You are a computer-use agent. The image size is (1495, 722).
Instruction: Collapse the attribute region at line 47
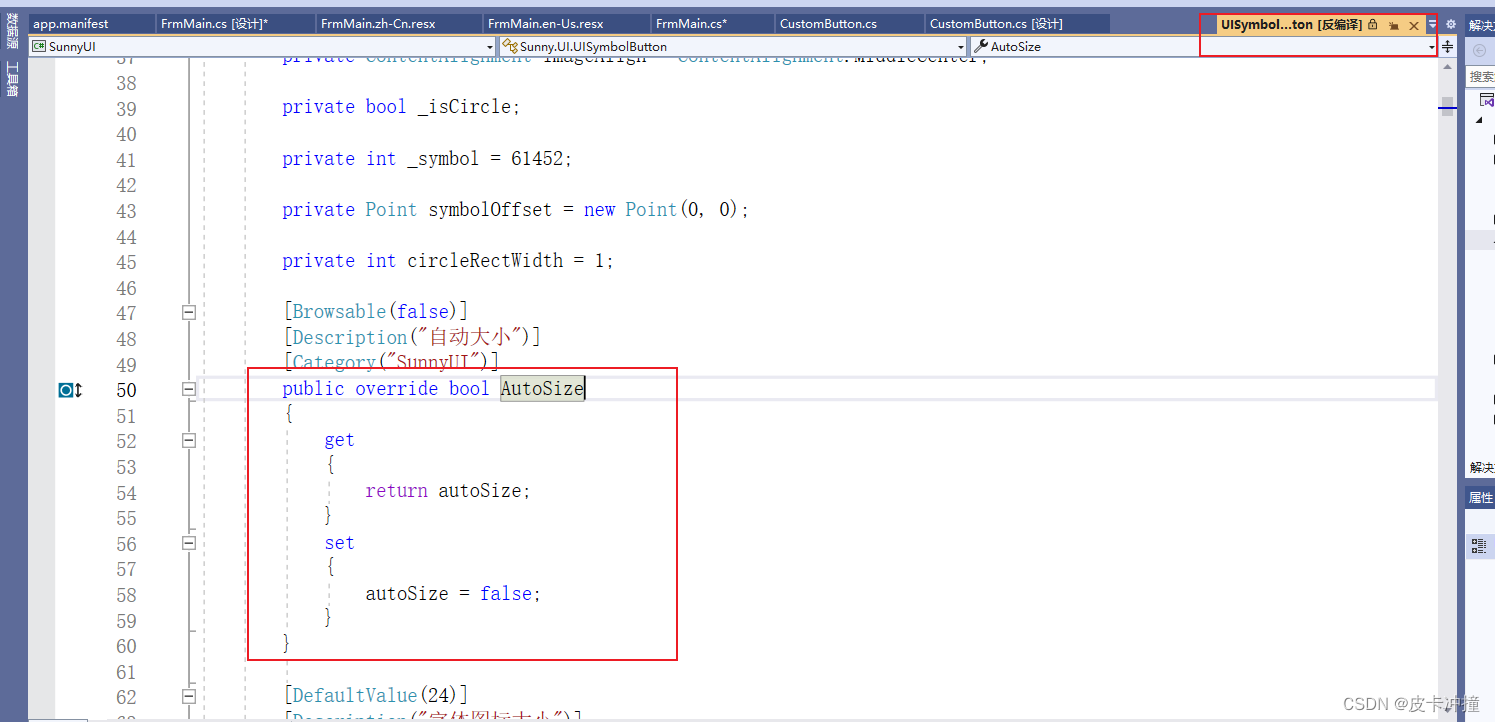click(x=188, y=312)
